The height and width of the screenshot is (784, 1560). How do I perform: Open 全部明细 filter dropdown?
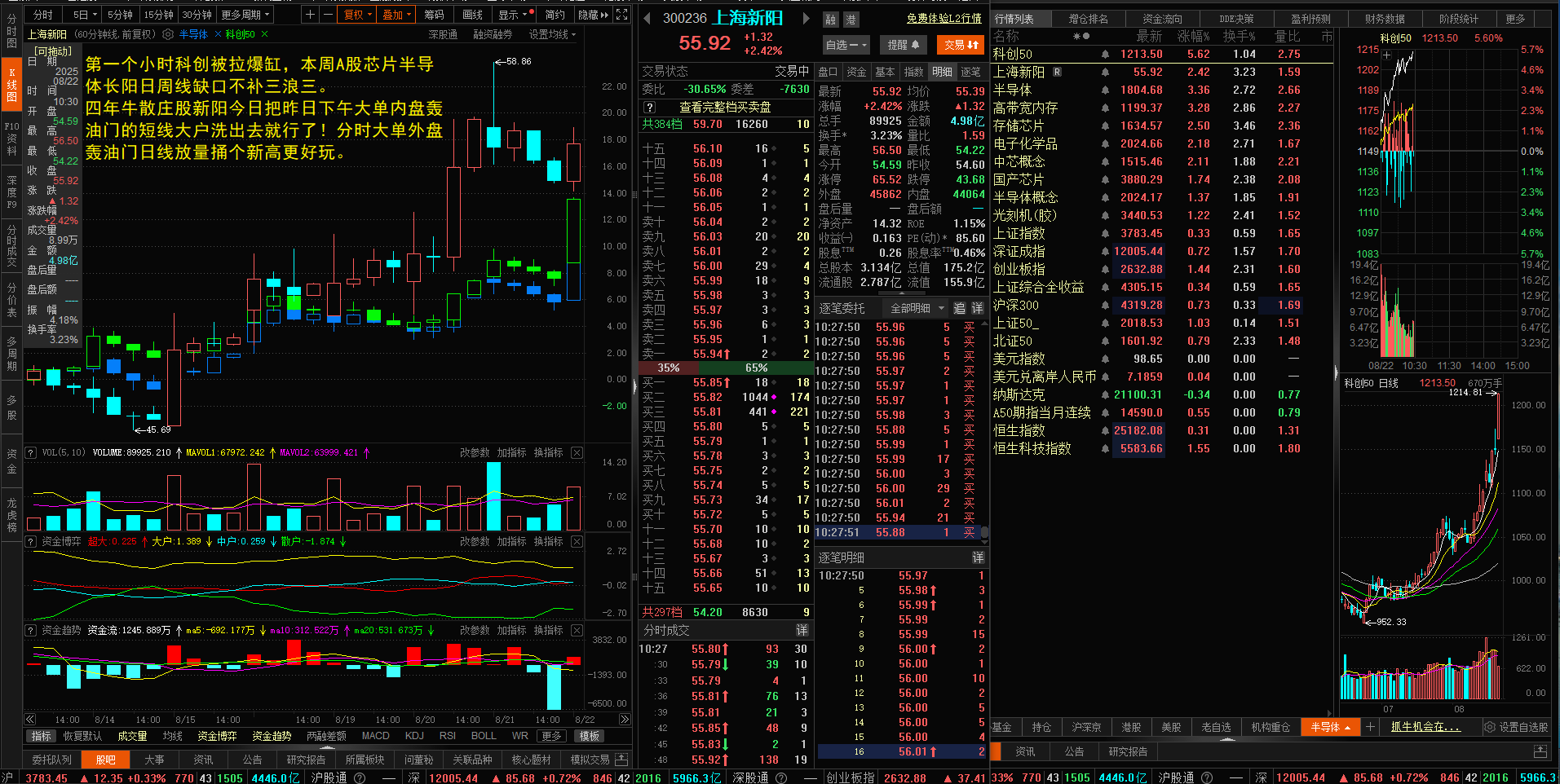pyautogui.click(x=917, y=308)
